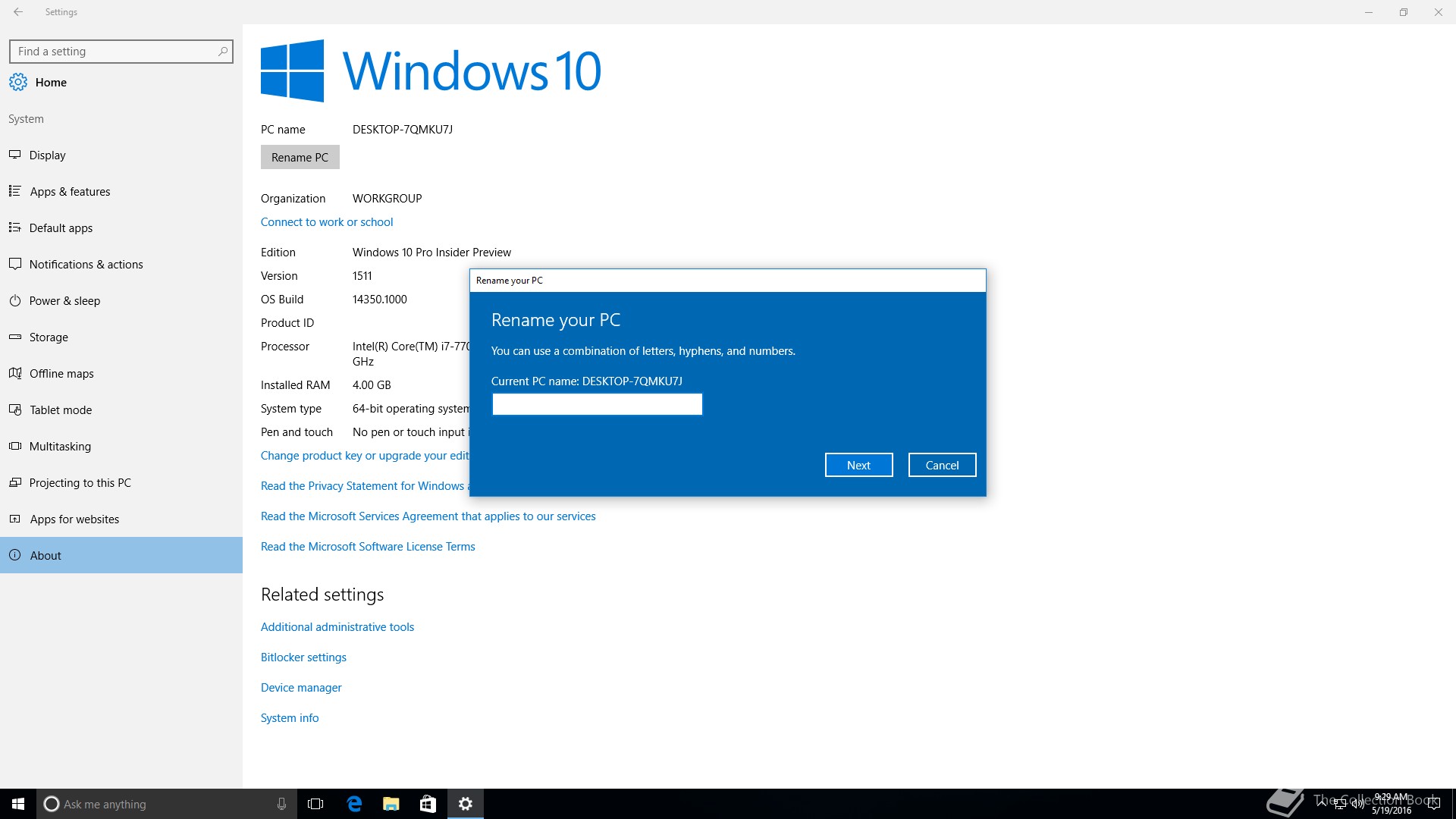Image resolution: width=1456 pixels, height=819 pixels.
Task: Read the Microsoft Software License Terms
Action: 368,547
